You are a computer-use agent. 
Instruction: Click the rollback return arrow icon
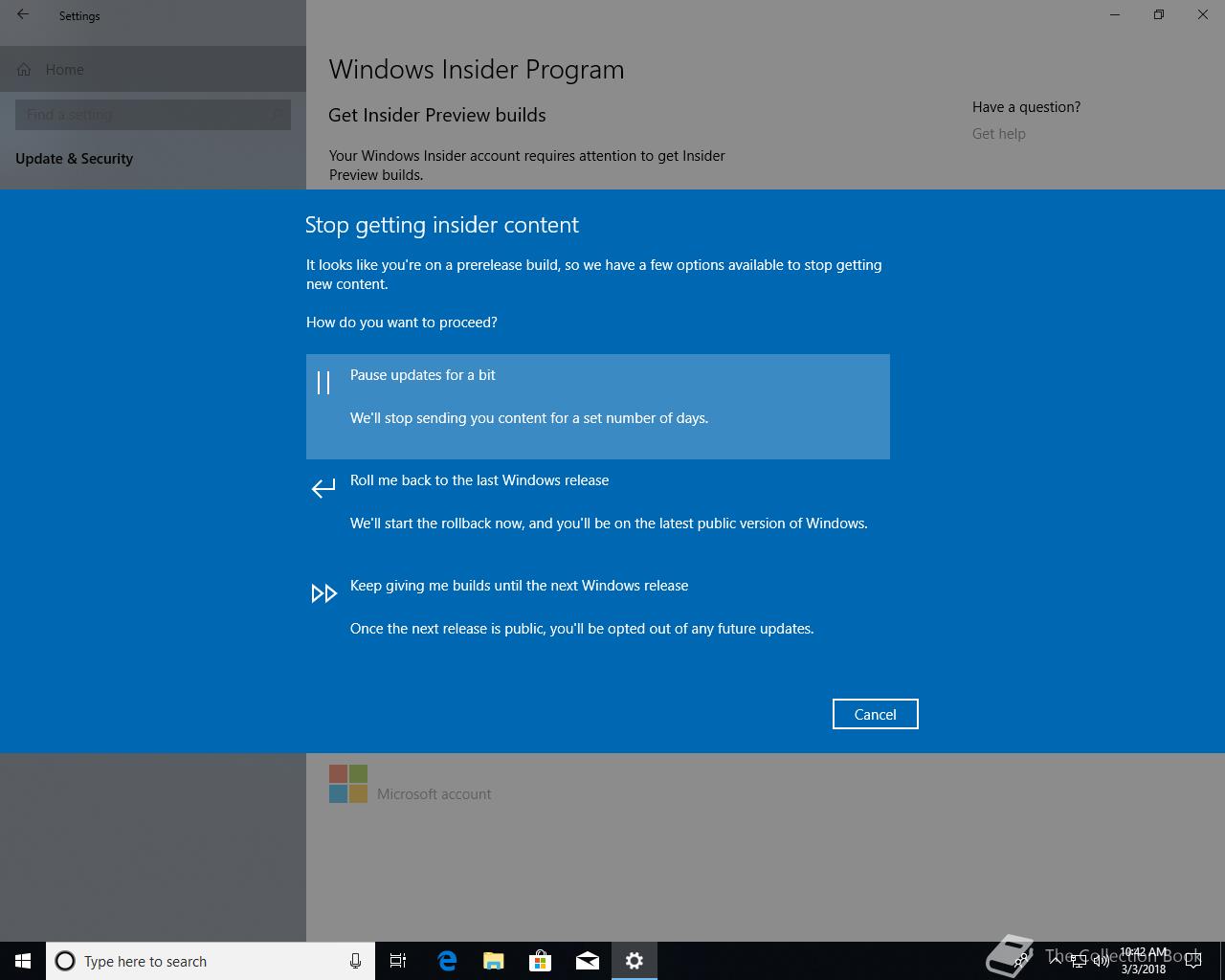click(323, 488)
